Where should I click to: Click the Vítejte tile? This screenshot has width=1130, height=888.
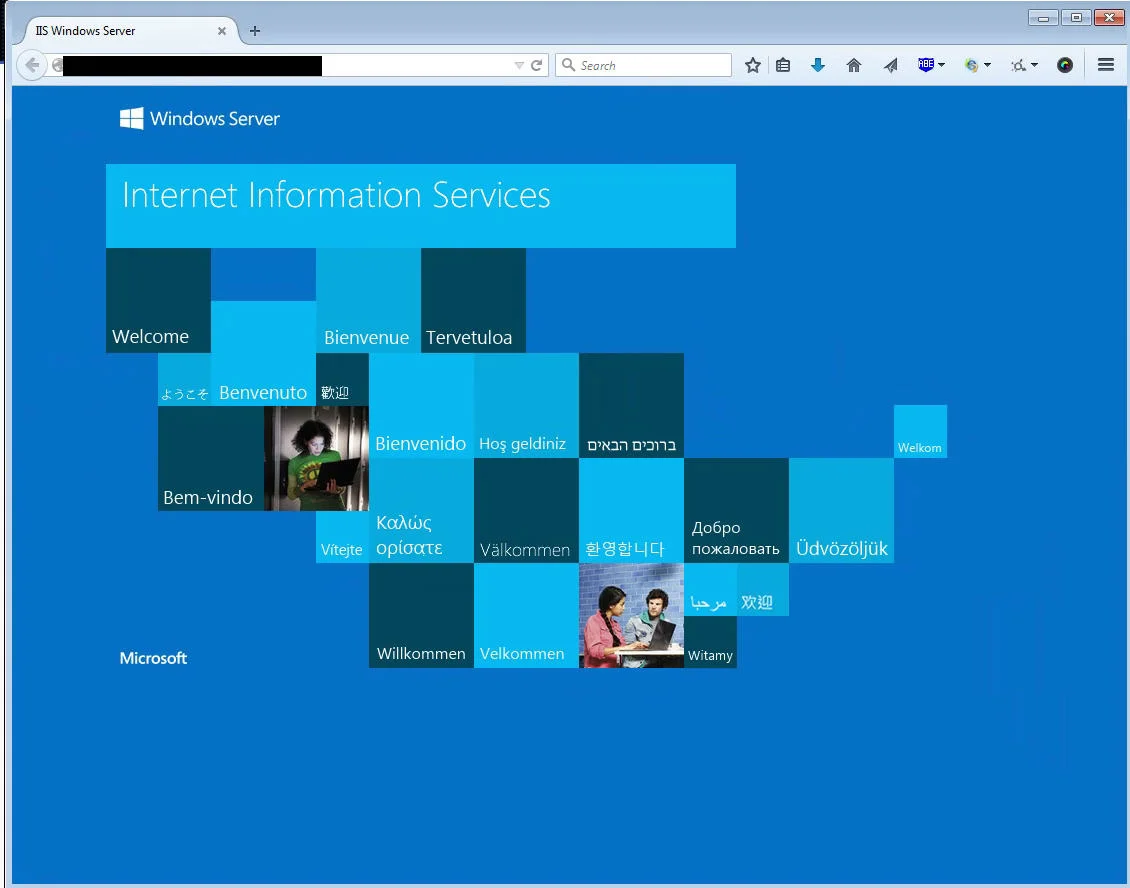tap(342, 537)
